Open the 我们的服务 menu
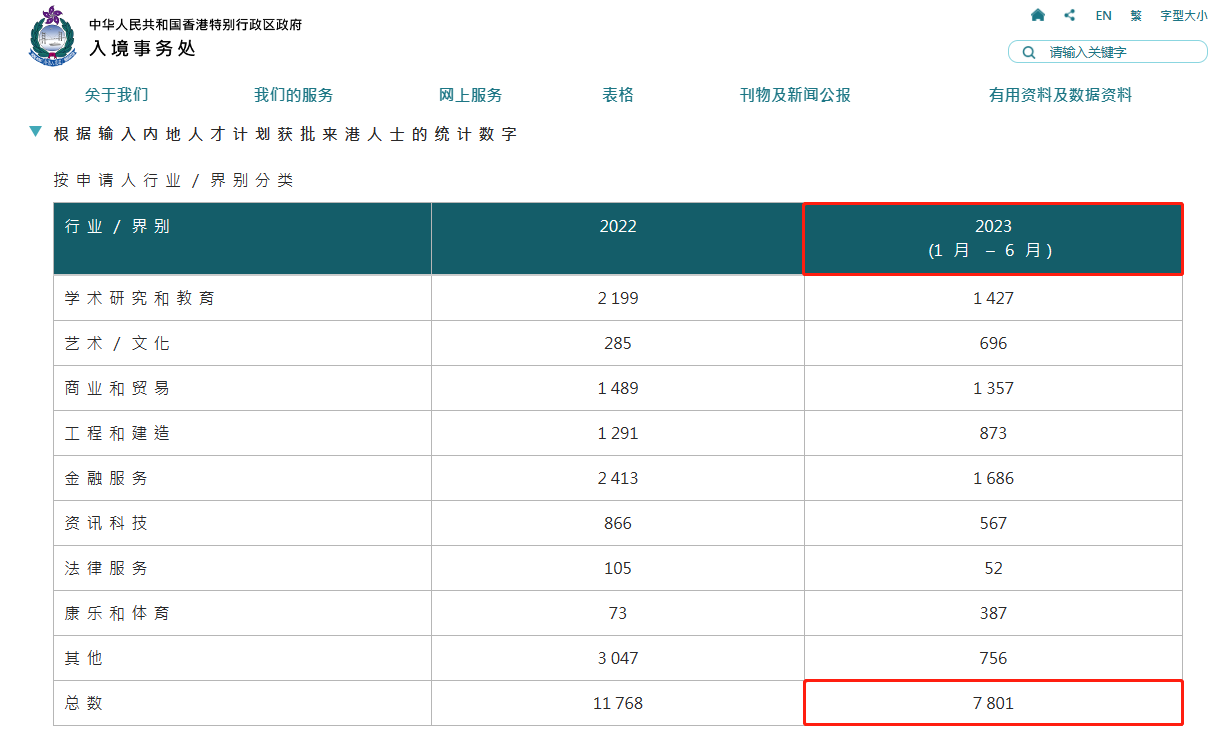The image size is (1232, 736). [293, 95]
